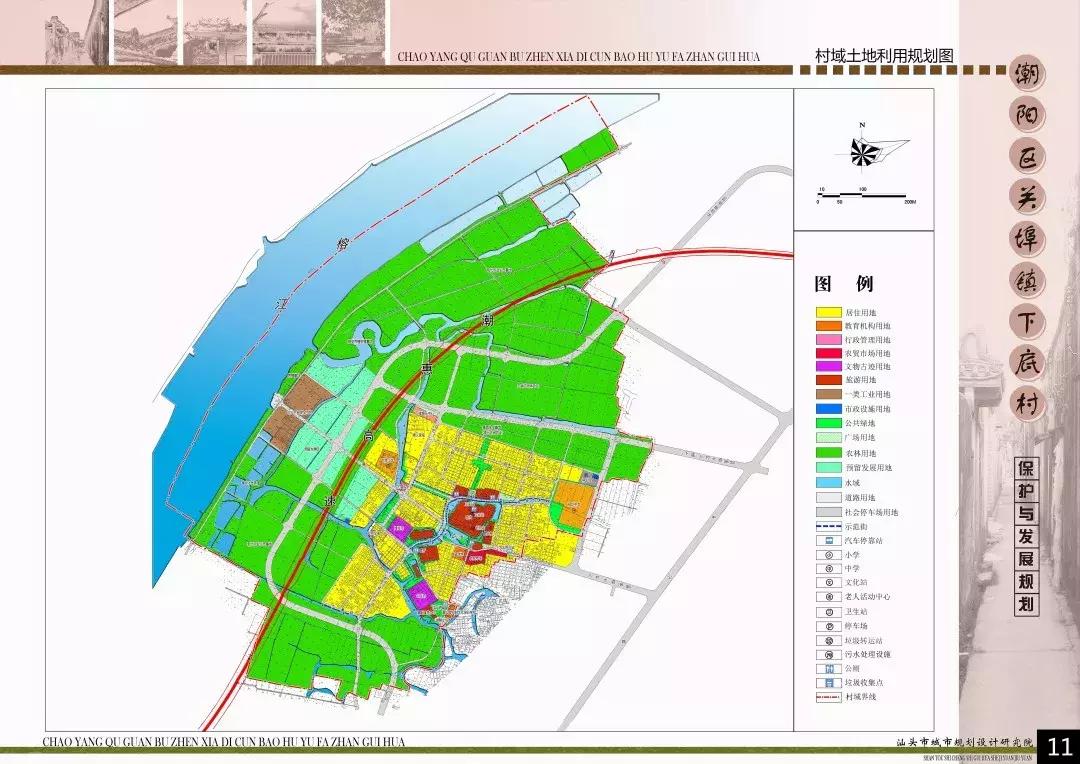Select the pink 行政管理用地 swatch
Screen dimensions: 1080x764
click(829, 340)
